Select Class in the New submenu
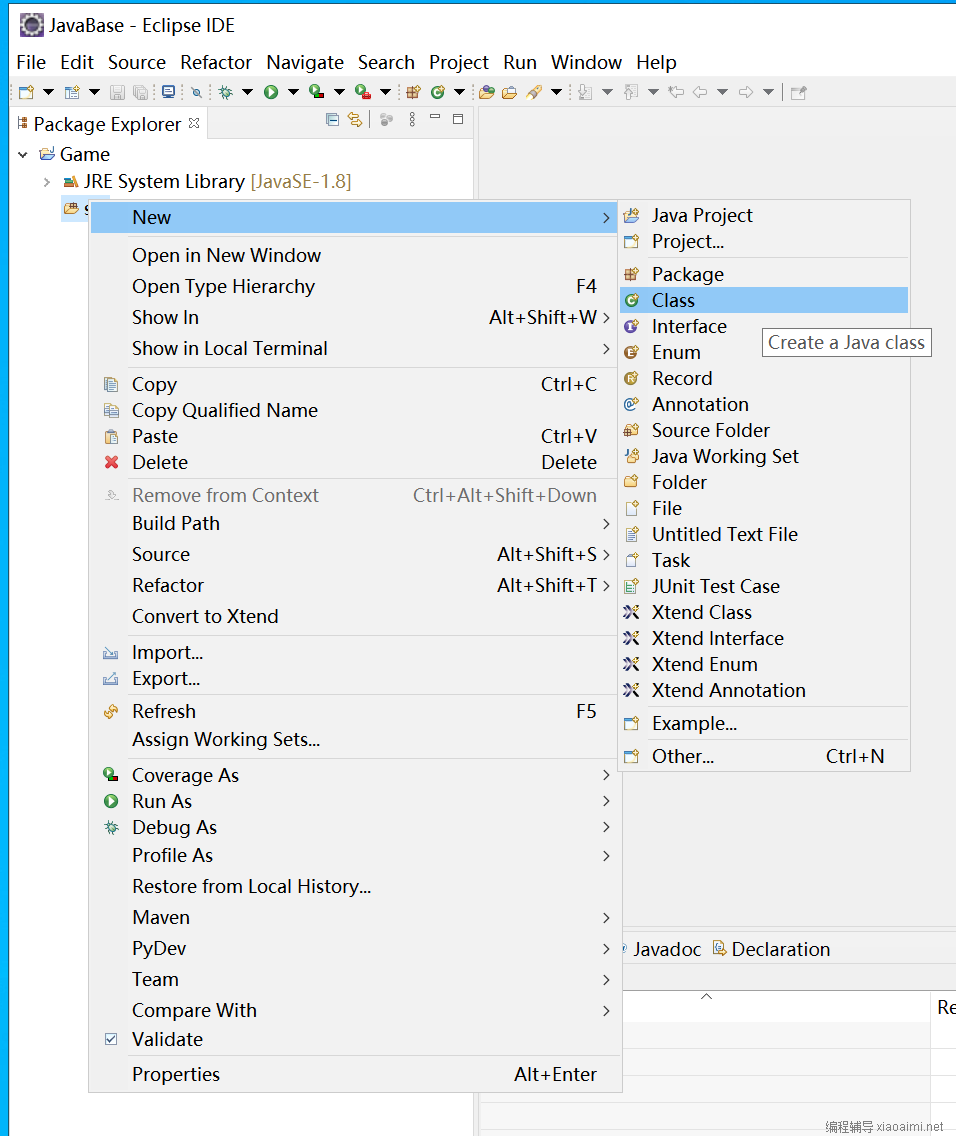Viewport: 956px width, 1136px height. coord(764,300)
